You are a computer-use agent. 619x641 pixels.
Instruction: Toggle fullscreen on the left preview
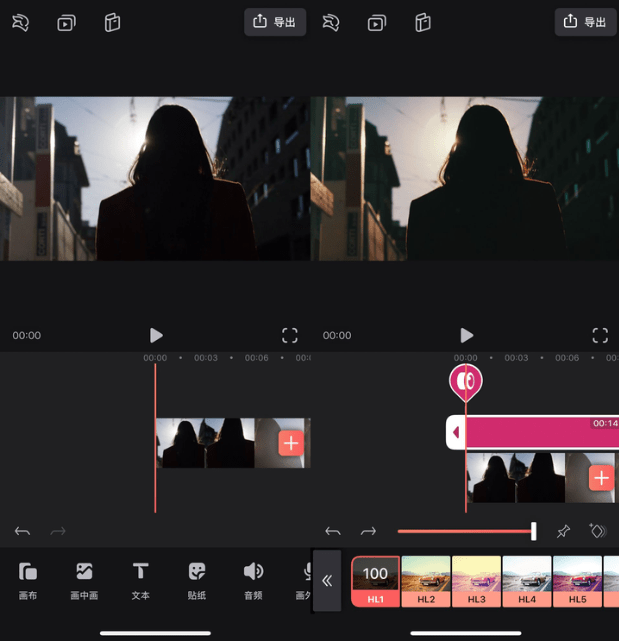point(289,335)
